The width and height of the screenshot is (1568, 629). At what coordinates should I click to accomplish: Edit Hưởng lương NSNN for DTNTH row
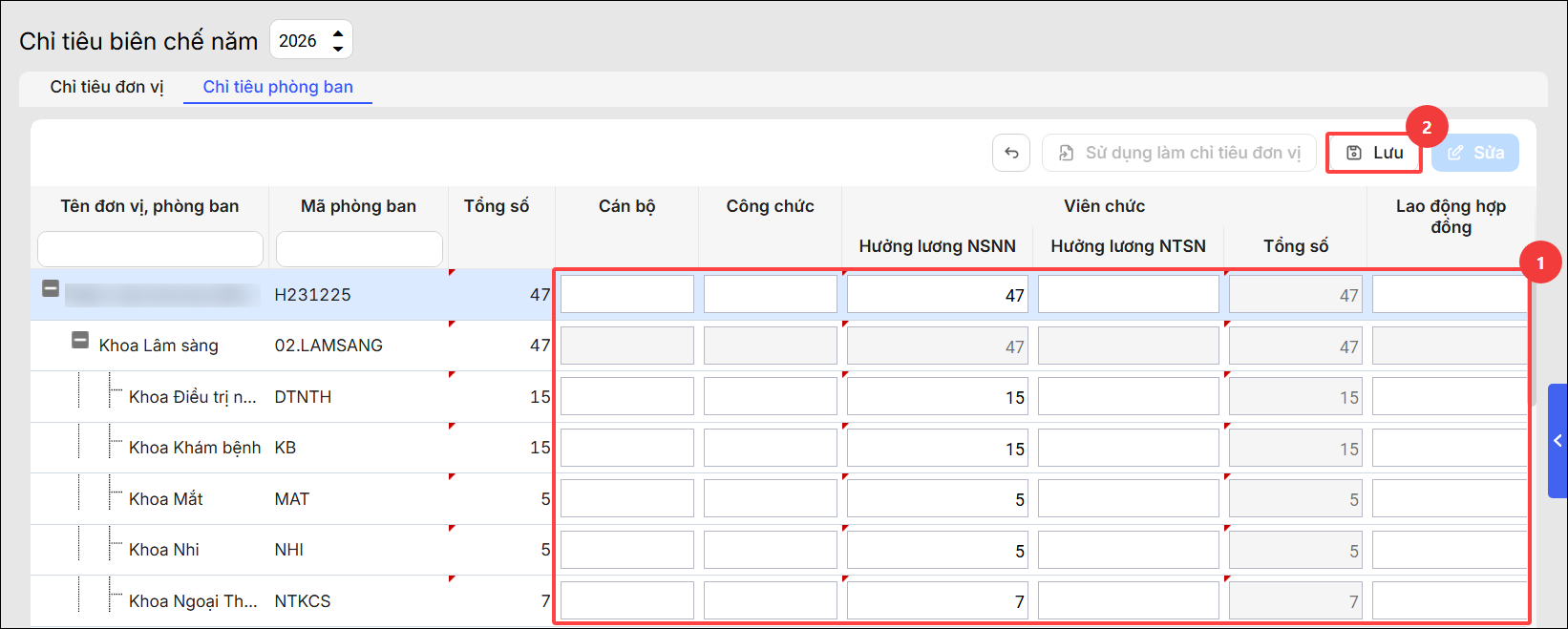click(x=938, y=396)
